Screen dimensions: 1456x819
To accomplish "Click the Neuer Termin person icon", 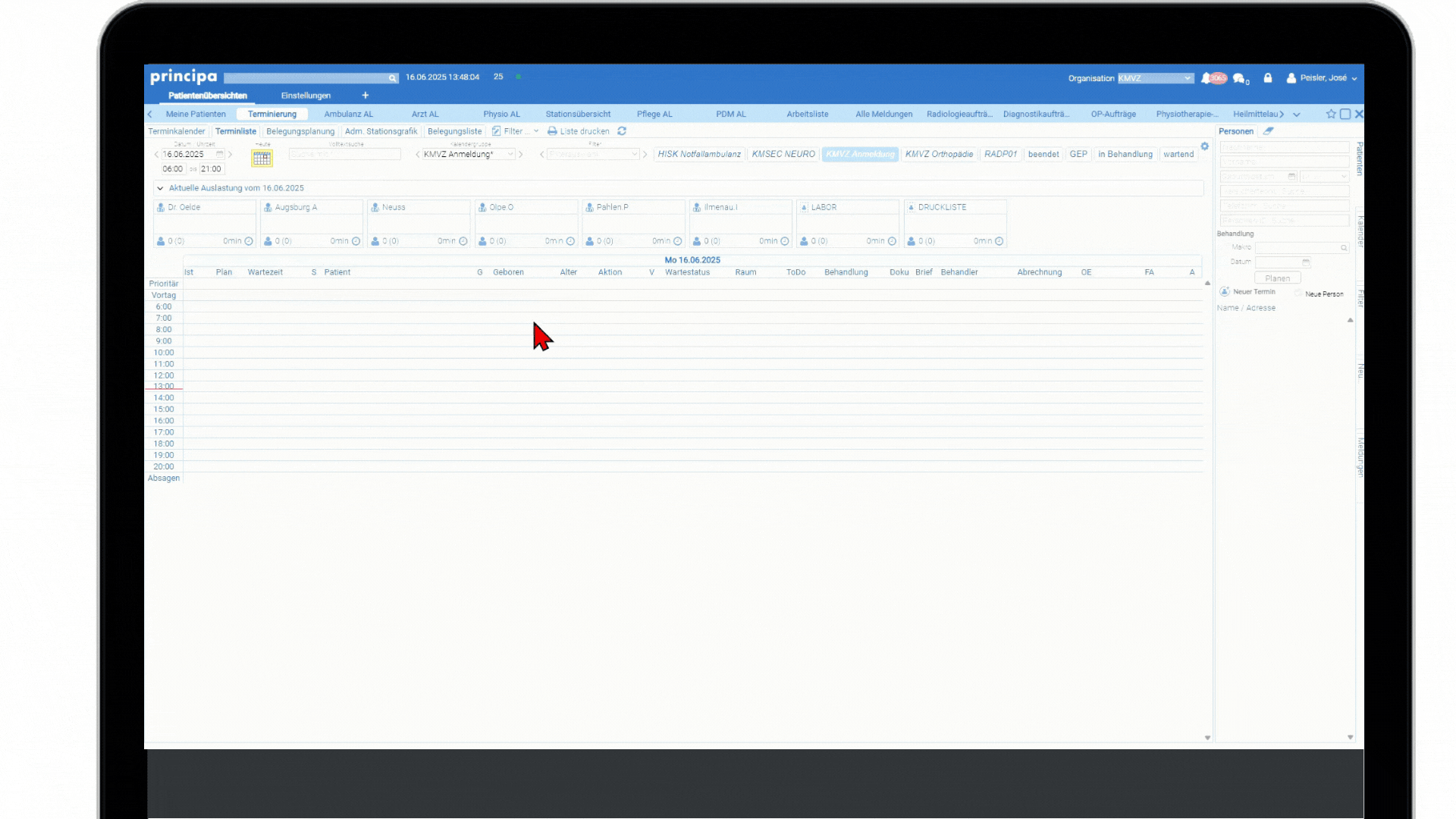I will pyautogui.click(x=1224, y=292).
